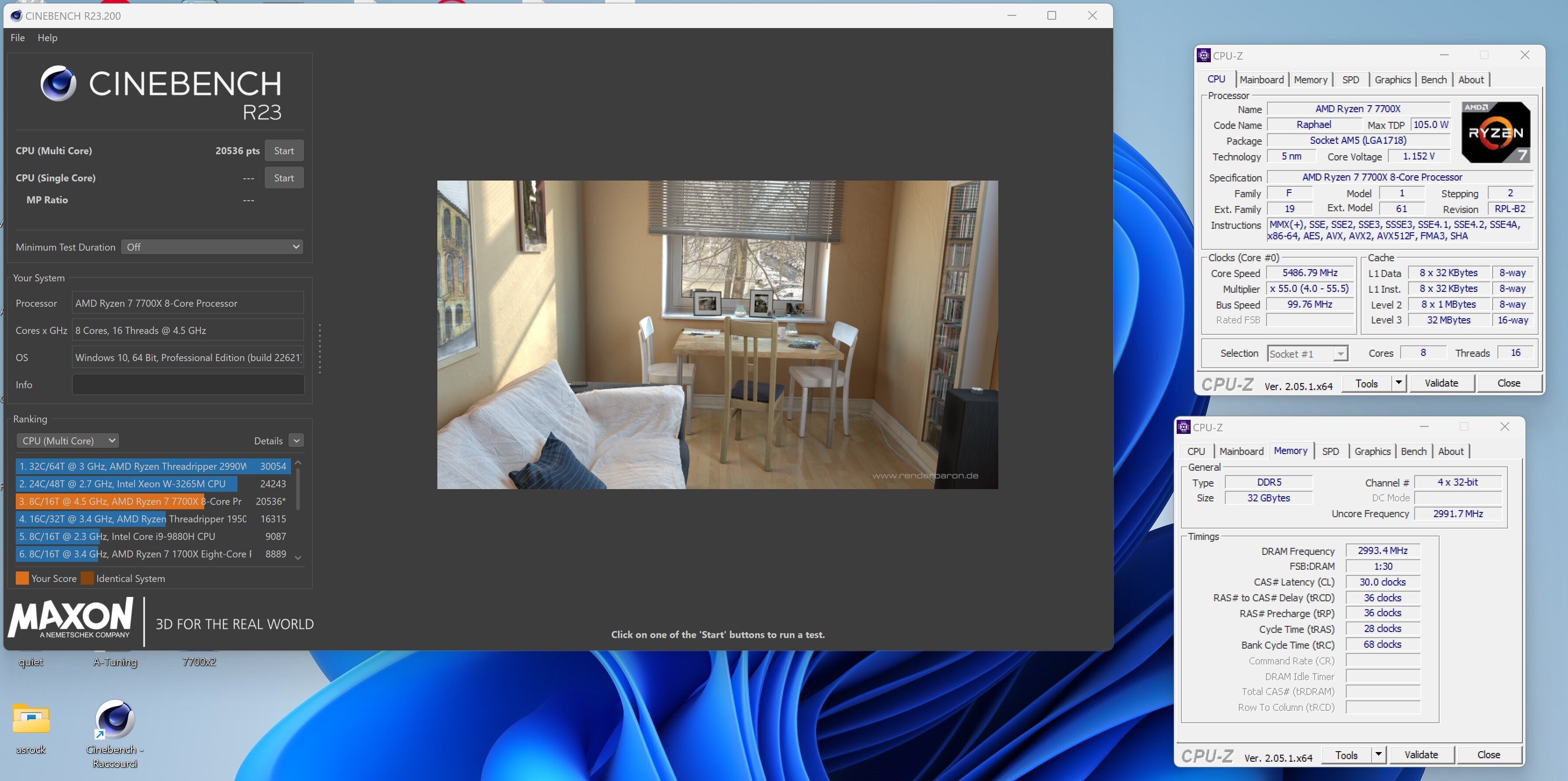Viewport: 1568px width, 781px height.
Task: Open the asrock folder on the desktop
Action: coord(31,718)
